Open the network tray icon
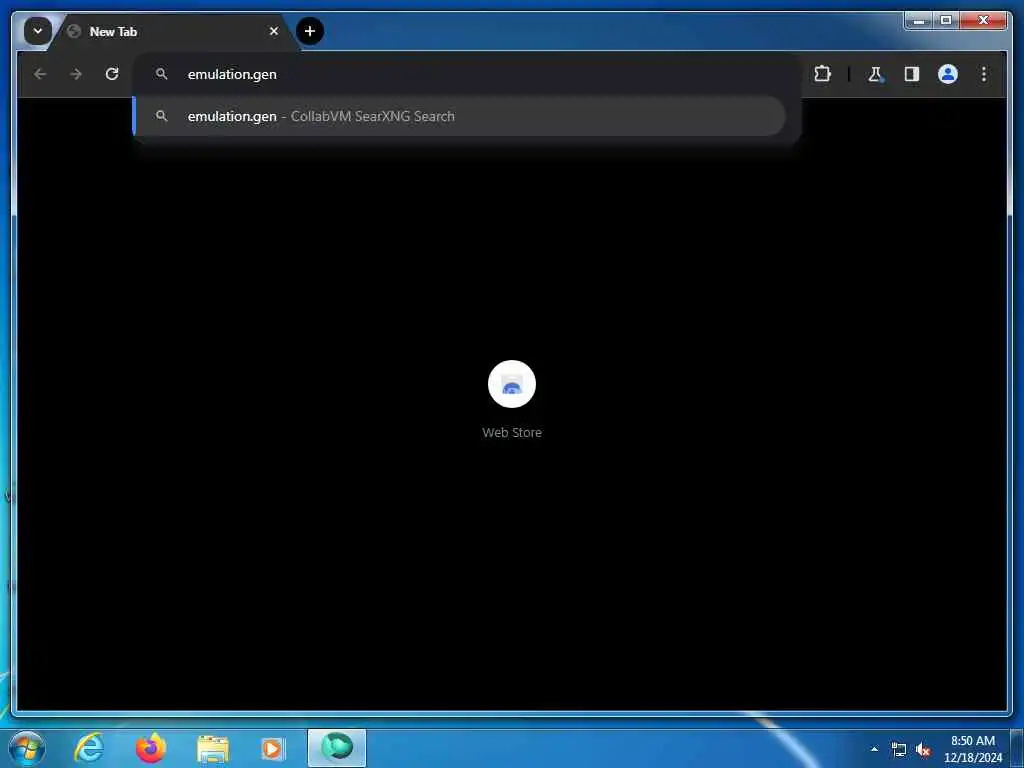Viewport: 1024px width, 768px height. [x=899, y=750]
